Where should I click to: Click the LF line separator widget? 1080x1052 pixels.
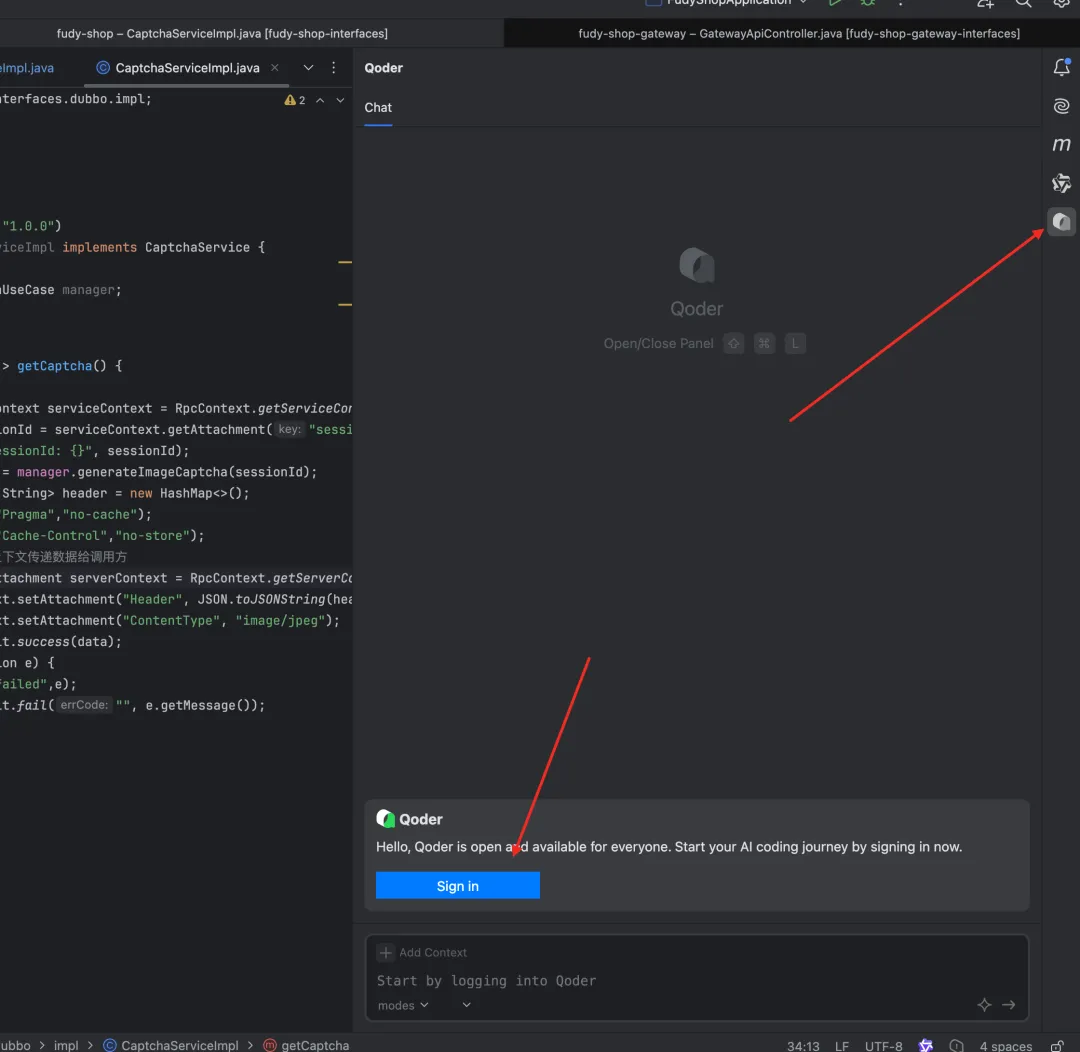tap(842, 1046)
